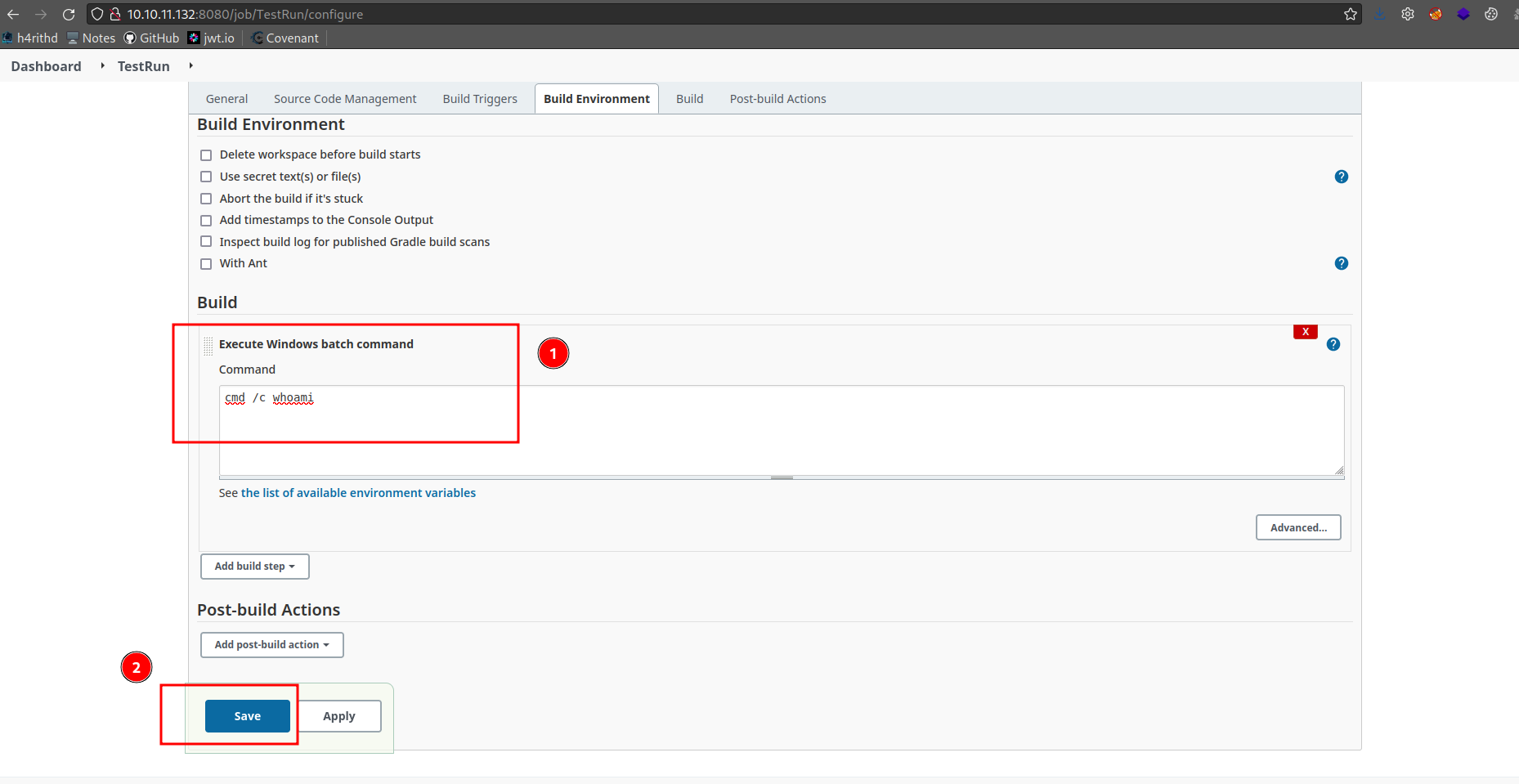Viewport: 1519px width, 784px height.
Task: Click the browser back arrow
Action: (x=13, y=14)
